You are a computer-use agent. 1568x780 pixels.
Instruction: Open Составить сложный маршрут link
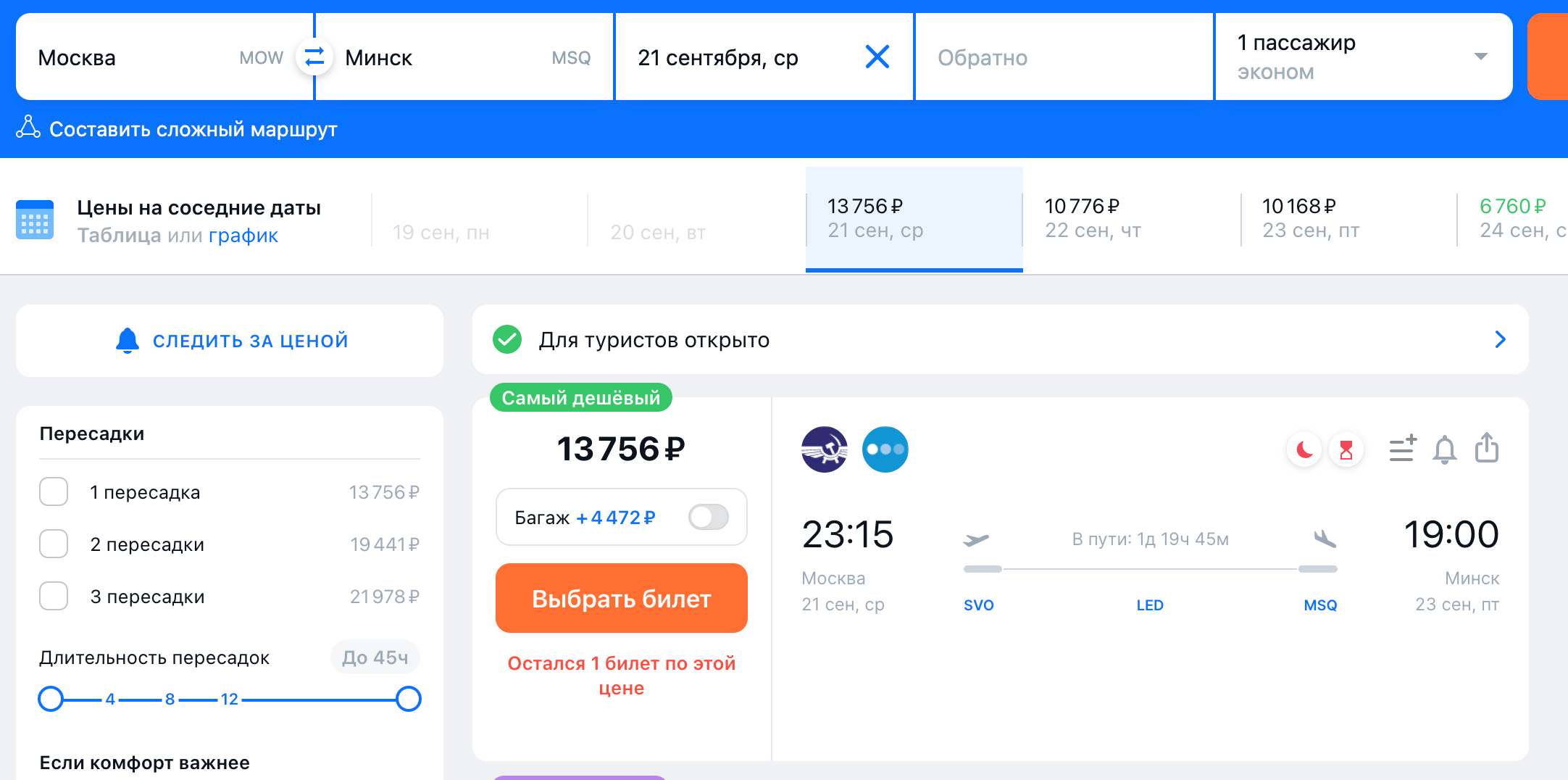point(193,130)
